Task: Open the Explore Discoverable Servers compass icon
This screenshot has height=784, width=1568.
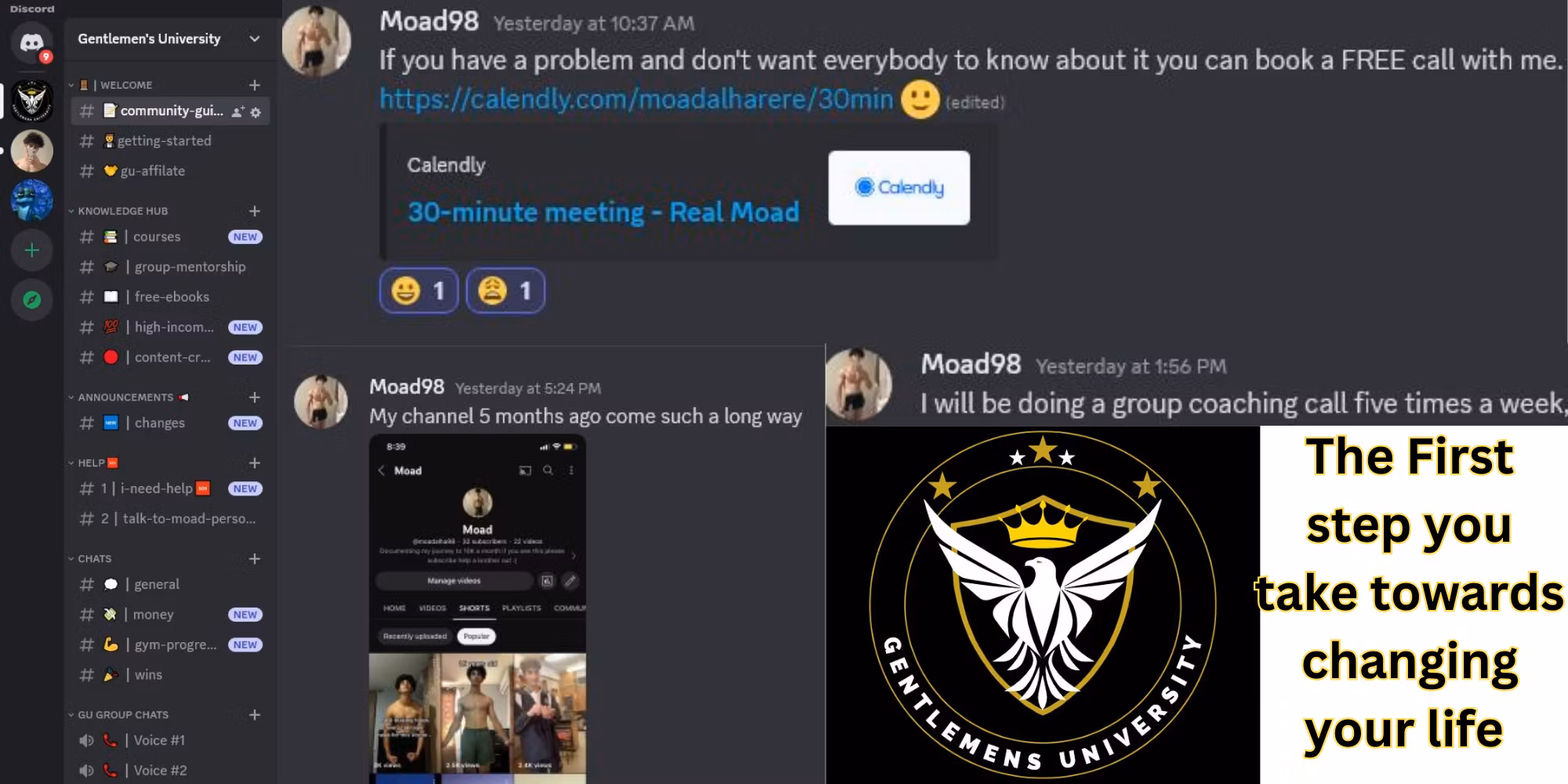Action: click(32, 299)
